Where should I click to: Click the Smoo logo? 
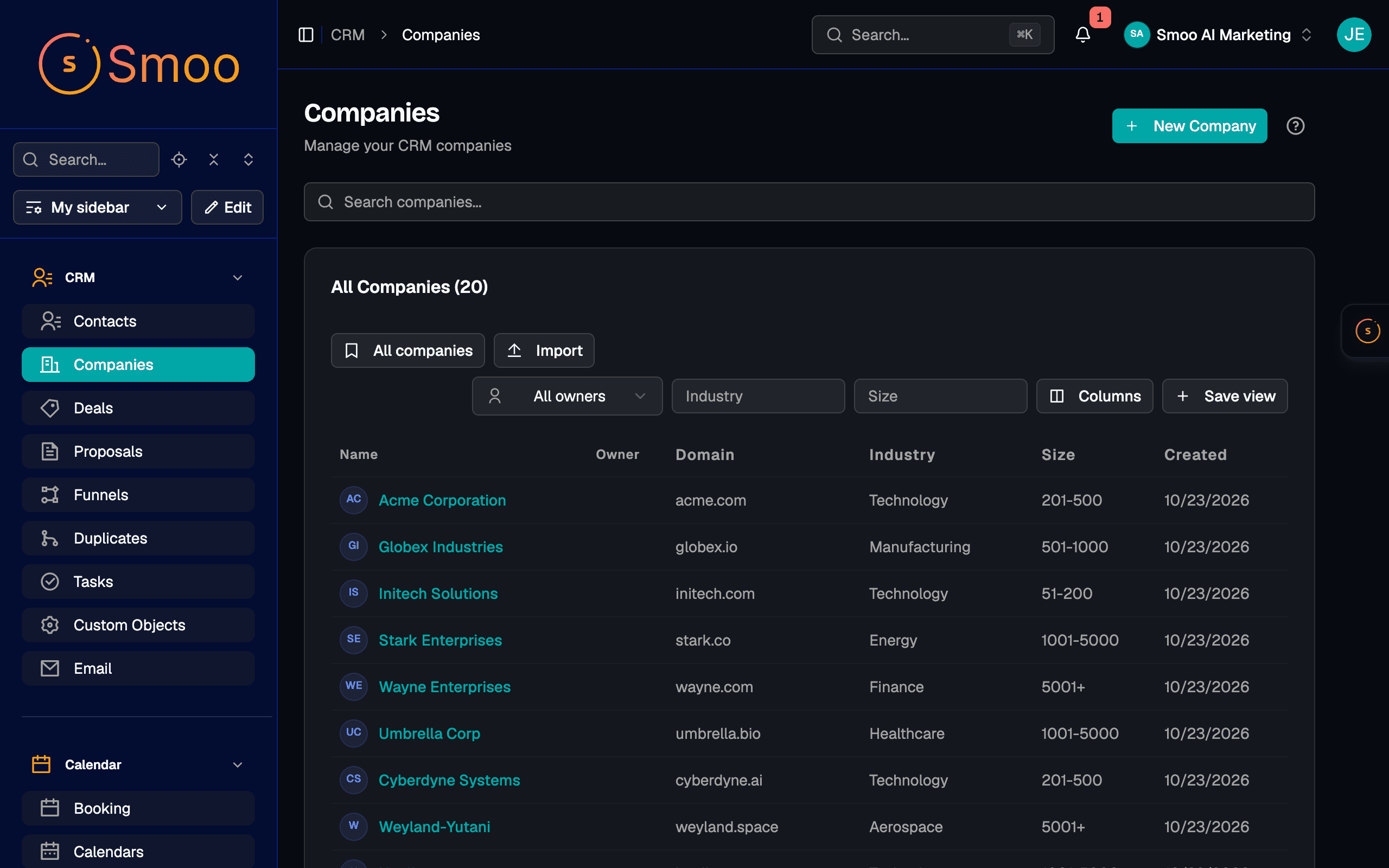pos(139,63)
